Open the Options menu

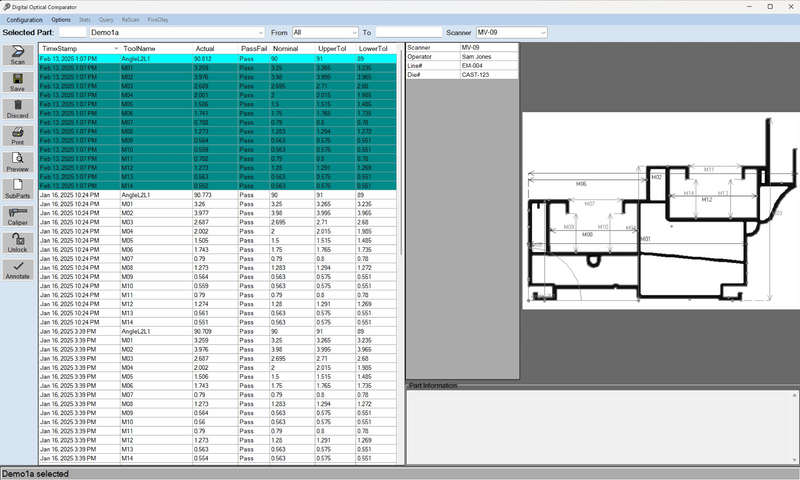[x=61, y=19]
